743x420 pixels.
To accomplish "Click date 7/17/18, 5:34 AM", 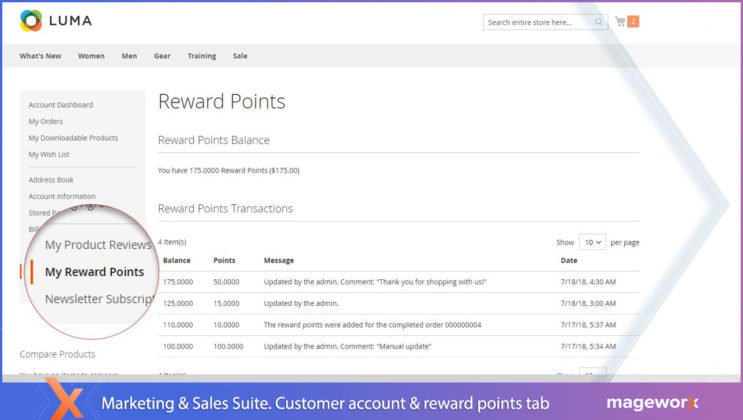I will coord(588,347).
